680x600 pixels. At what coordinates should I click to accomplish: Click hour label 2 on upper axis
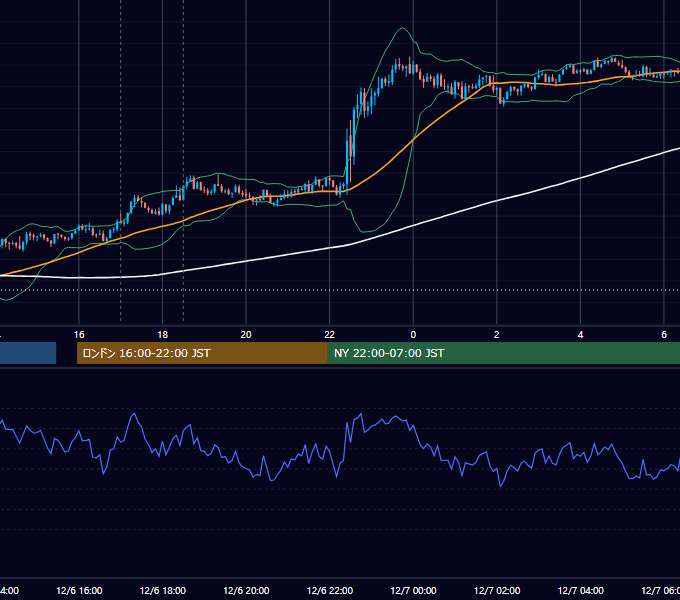(497, 335)
